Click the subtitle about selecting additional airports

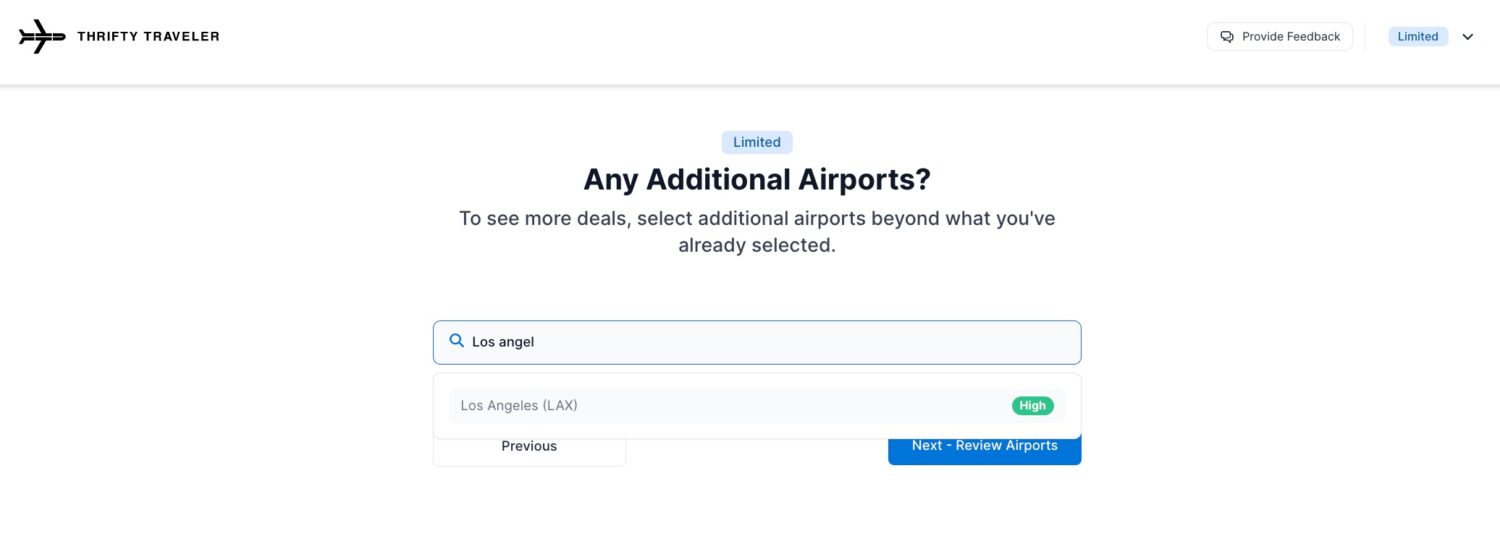(x=756, y=231)
